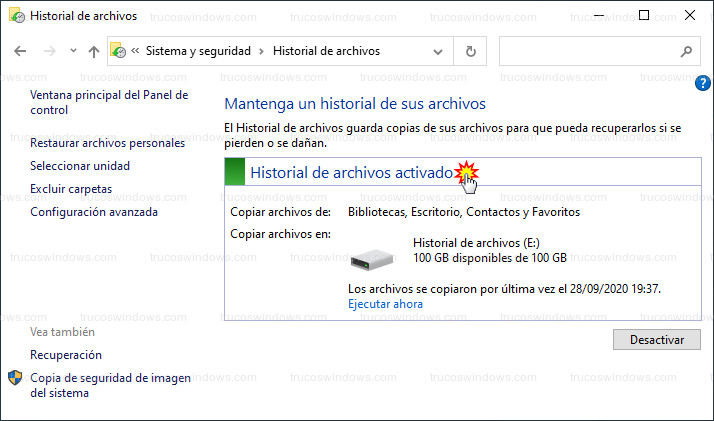The width and height of the screenshot is (714, 421).
Task: Open help with the question mark icon
Action: (703, 85)
